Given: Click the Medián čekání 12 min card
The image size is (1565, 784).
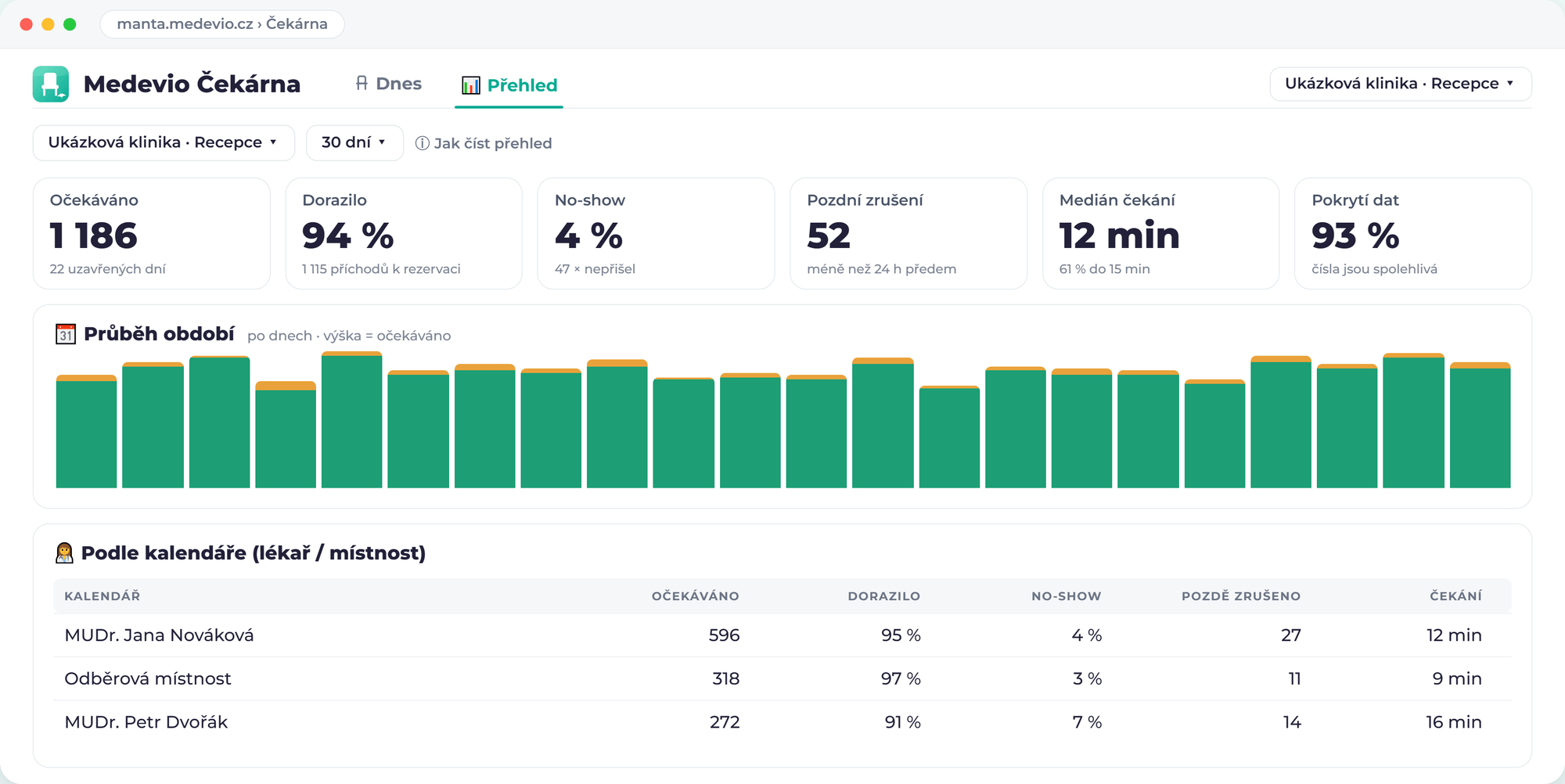Looking at the screenshot, I should tap(1161, 233).
